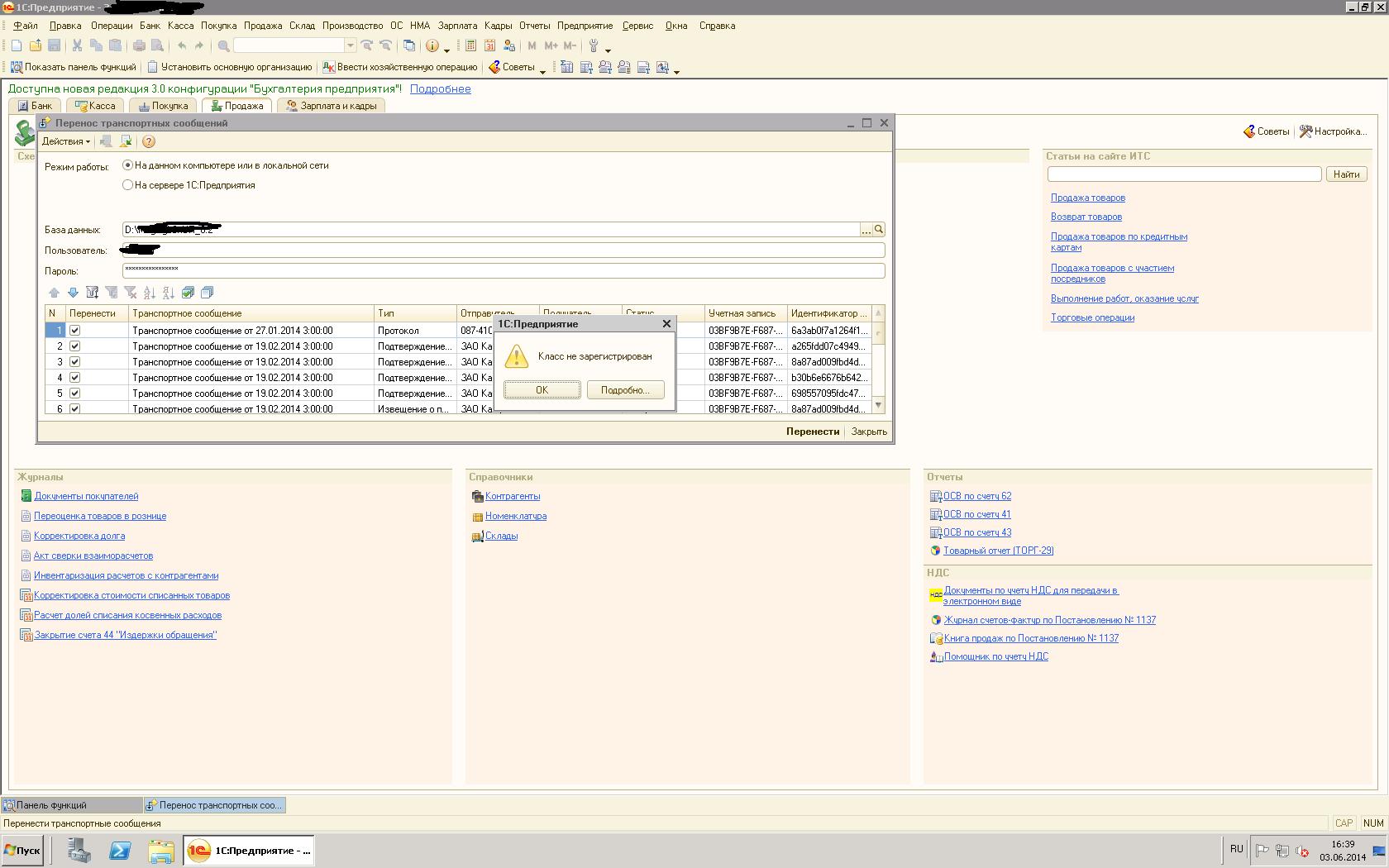Click OK in the error message box
The image size is (1389, 868).
pos(542,390)
